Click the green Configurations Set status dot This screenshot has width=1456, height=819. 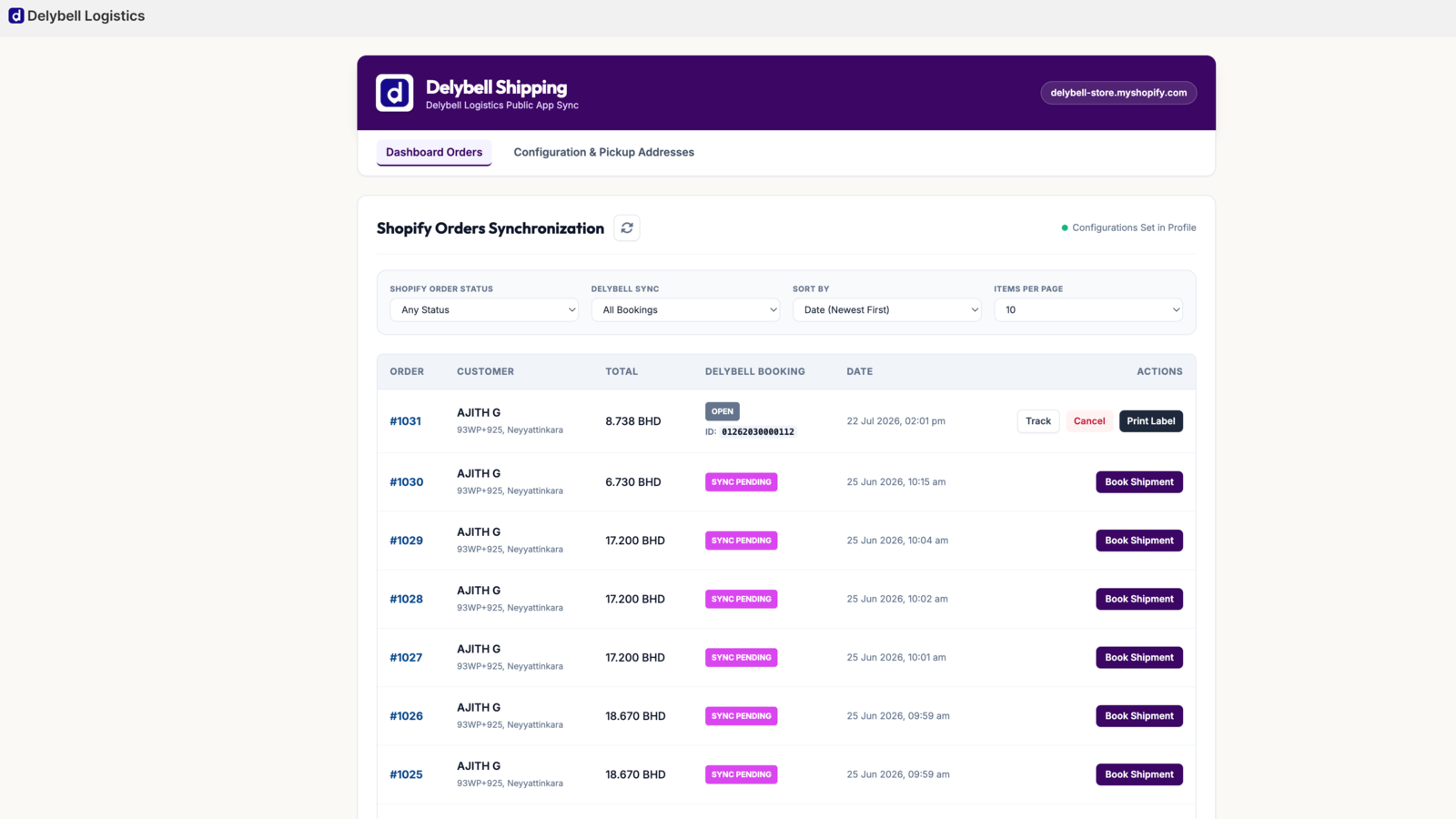click(1065, 227)
